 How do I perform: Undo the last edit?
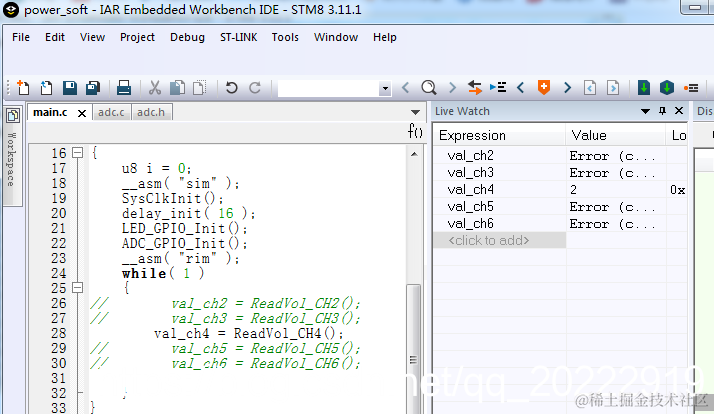coord(231,87)
